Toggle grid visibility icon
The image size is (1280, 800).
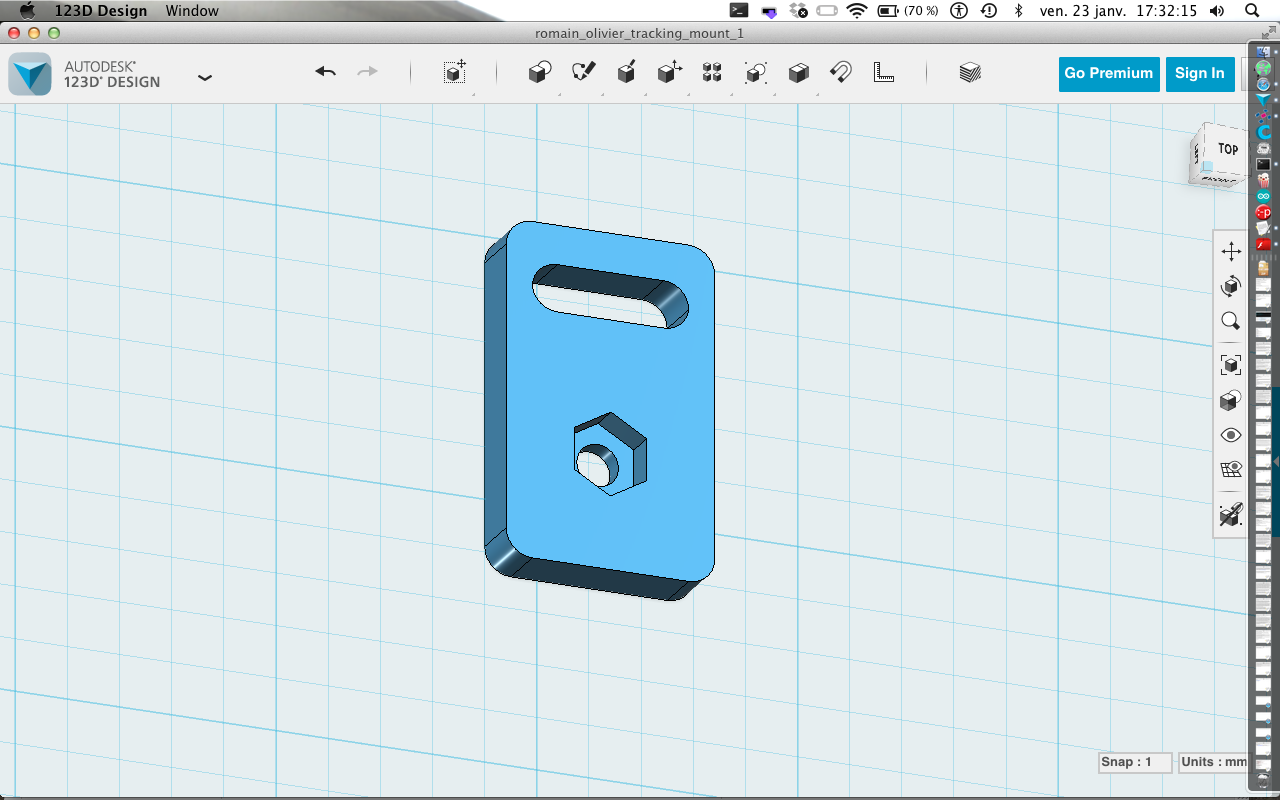click(1230, 469)
